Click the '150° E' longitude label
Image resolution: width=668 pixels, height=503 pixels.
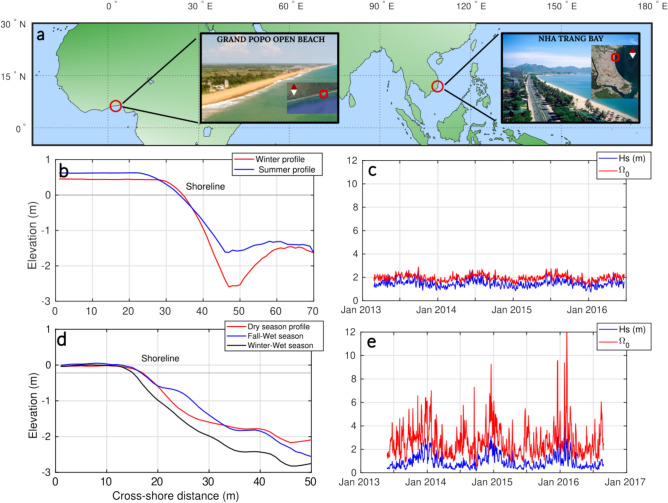[x=562, y=6]
